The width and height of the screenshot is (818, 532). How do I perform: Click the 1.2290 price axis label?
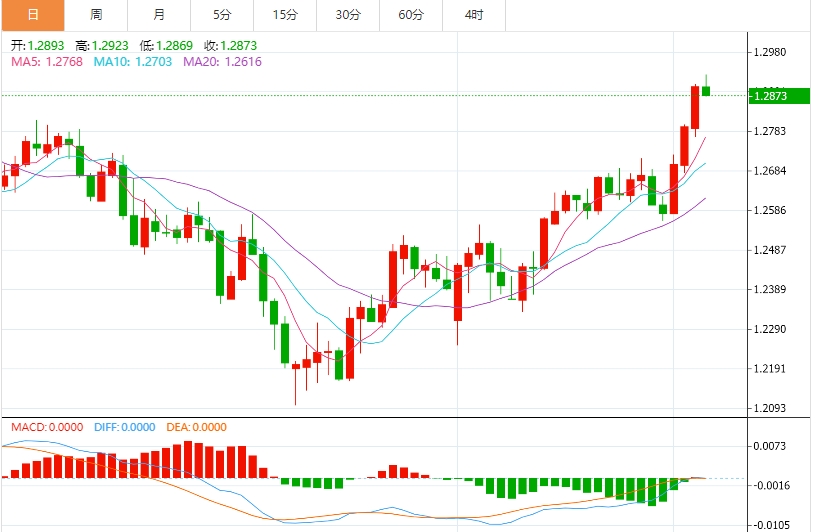coord(770,329)
